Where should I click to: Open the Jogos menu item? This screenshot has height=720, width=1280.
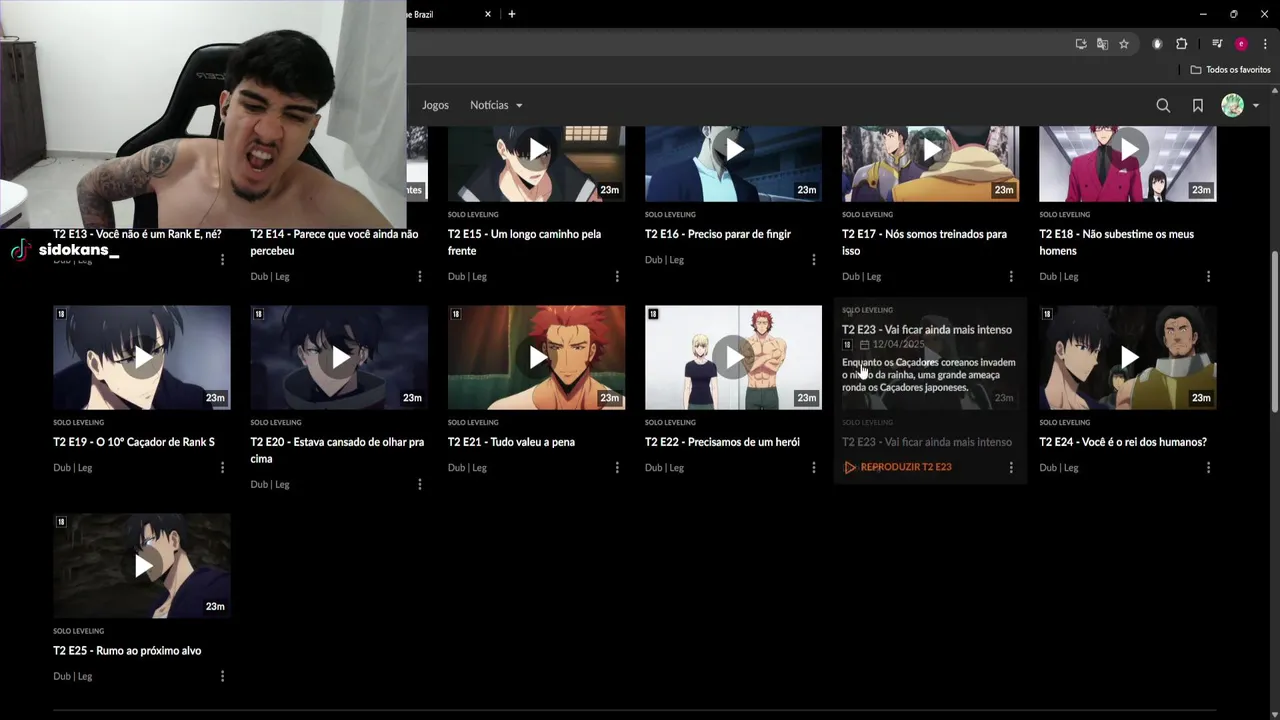435,105
